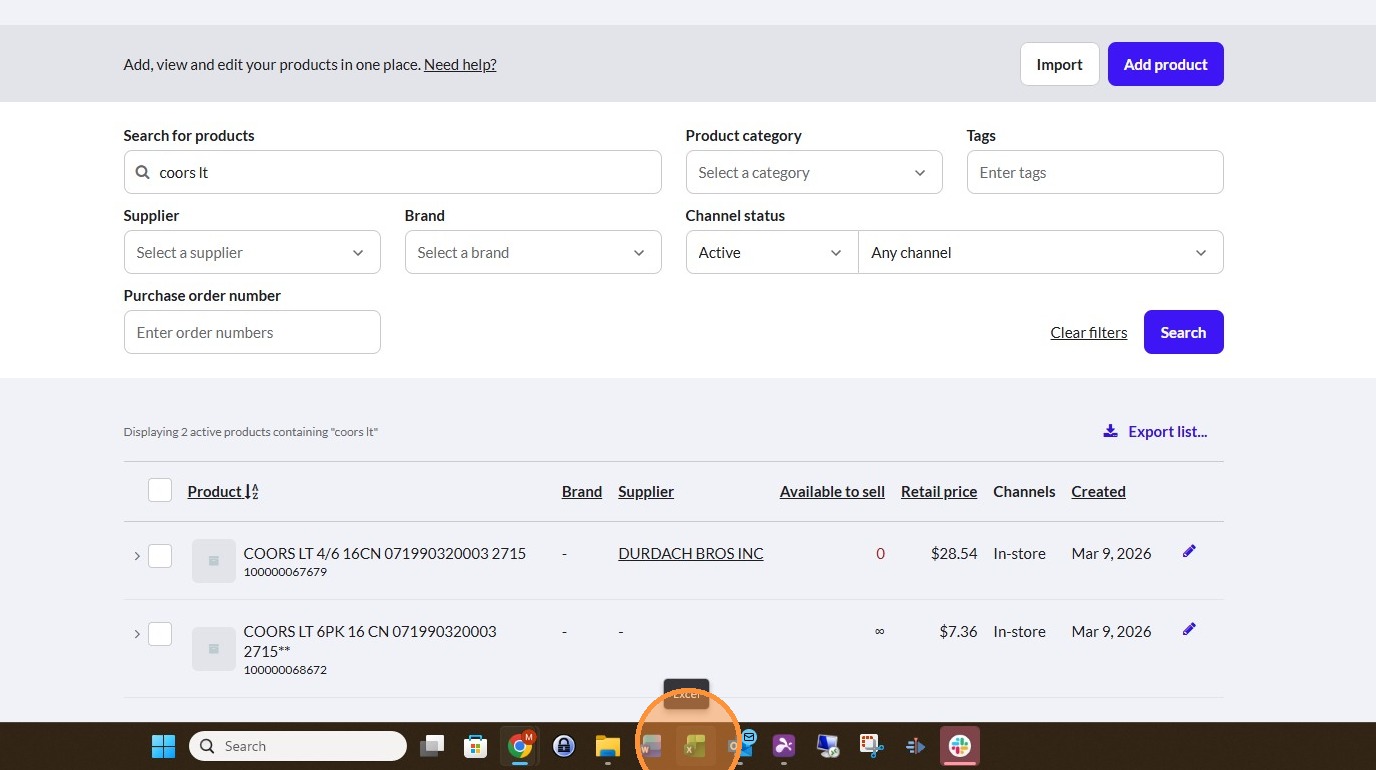The height and width of the screenshot is (770, 1376).
Task: Open Outlook from the taskbar
Action: pyautogui.click(x=741, y=746)
